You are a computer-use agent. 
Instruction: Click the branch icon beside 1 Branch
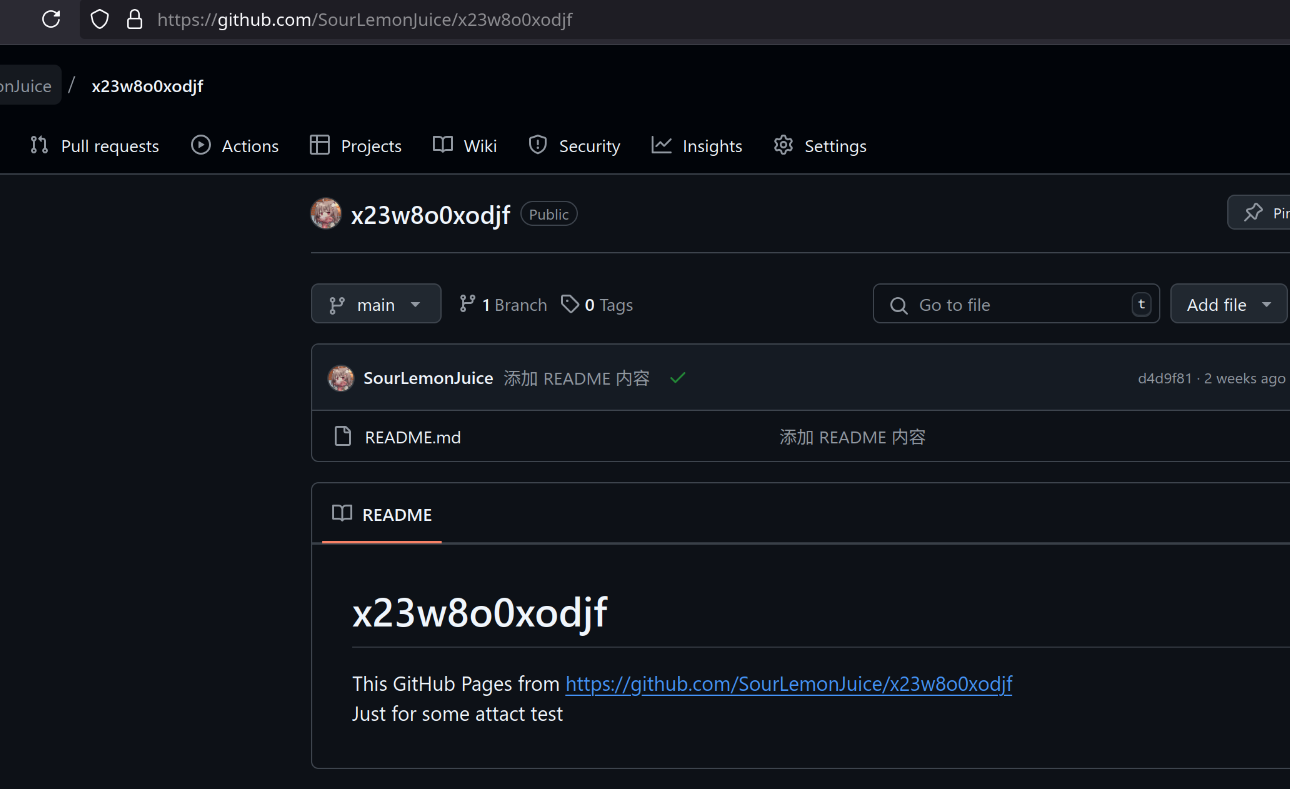(x=467, y=304)
